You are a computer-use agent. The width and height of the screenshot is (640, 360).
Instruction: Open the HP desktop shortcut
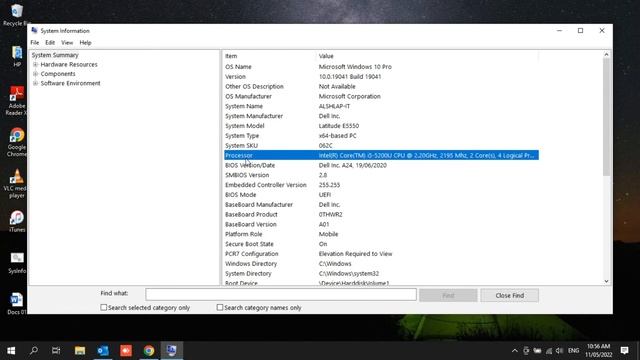pyautogui.click(x=17, y=56)
